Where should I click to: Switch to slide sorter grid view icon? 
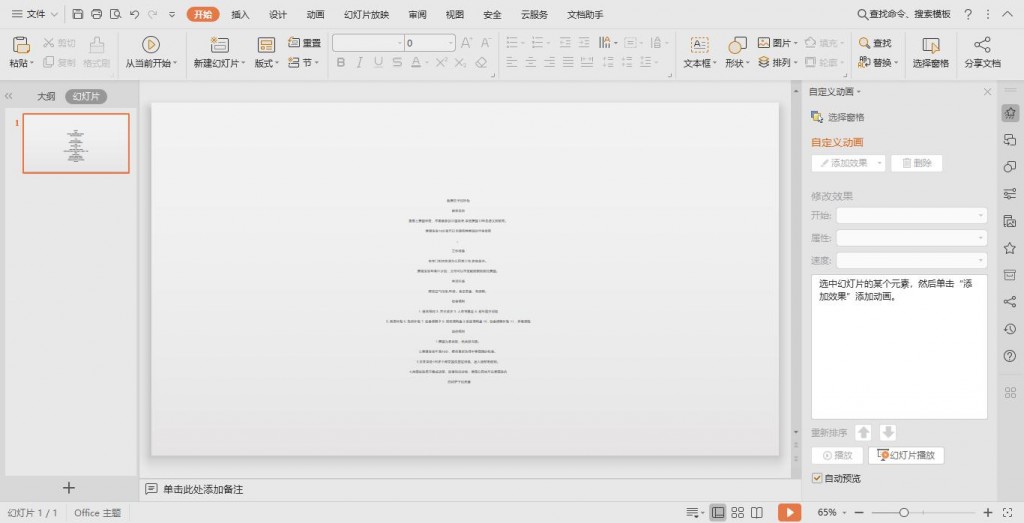click(737, 513)
